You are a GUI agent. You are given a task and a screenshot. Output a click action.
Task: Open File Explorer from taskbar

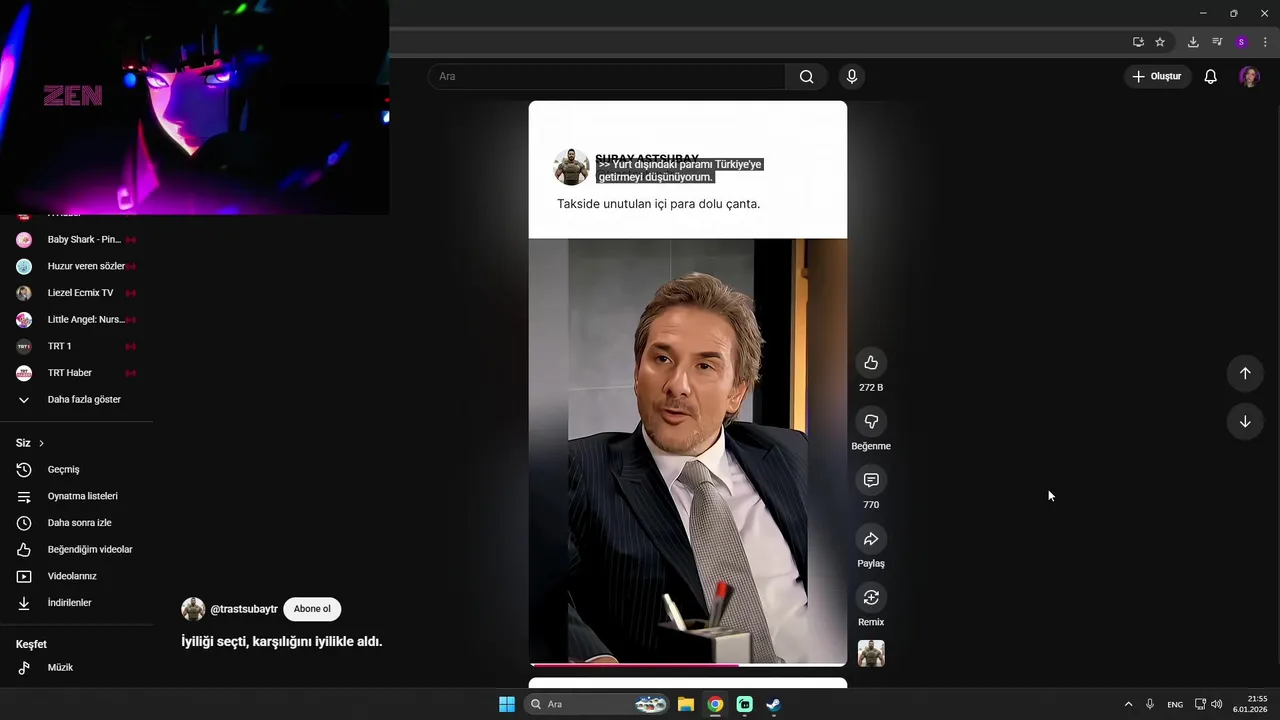[x=686, y=704]
